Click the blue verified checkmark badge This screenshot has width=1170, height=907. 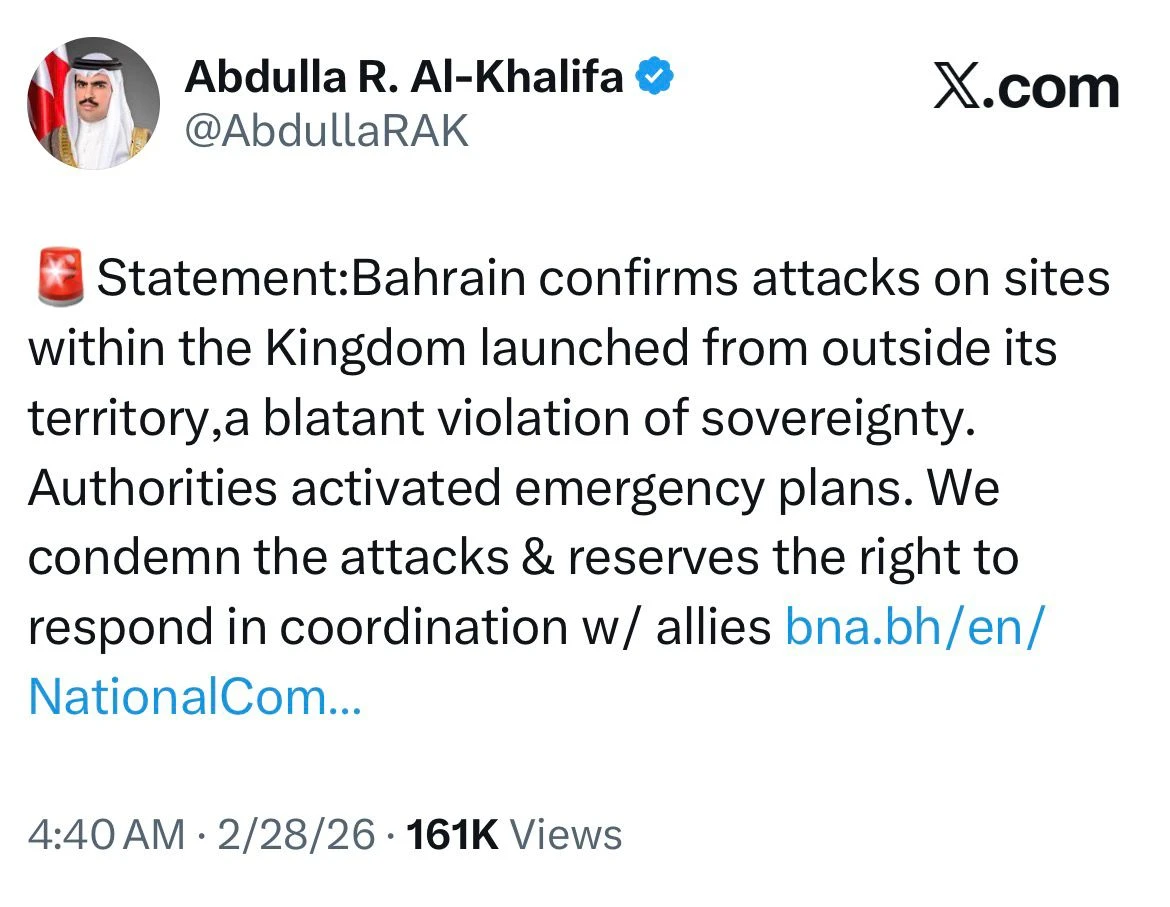(x=655, y=77)
